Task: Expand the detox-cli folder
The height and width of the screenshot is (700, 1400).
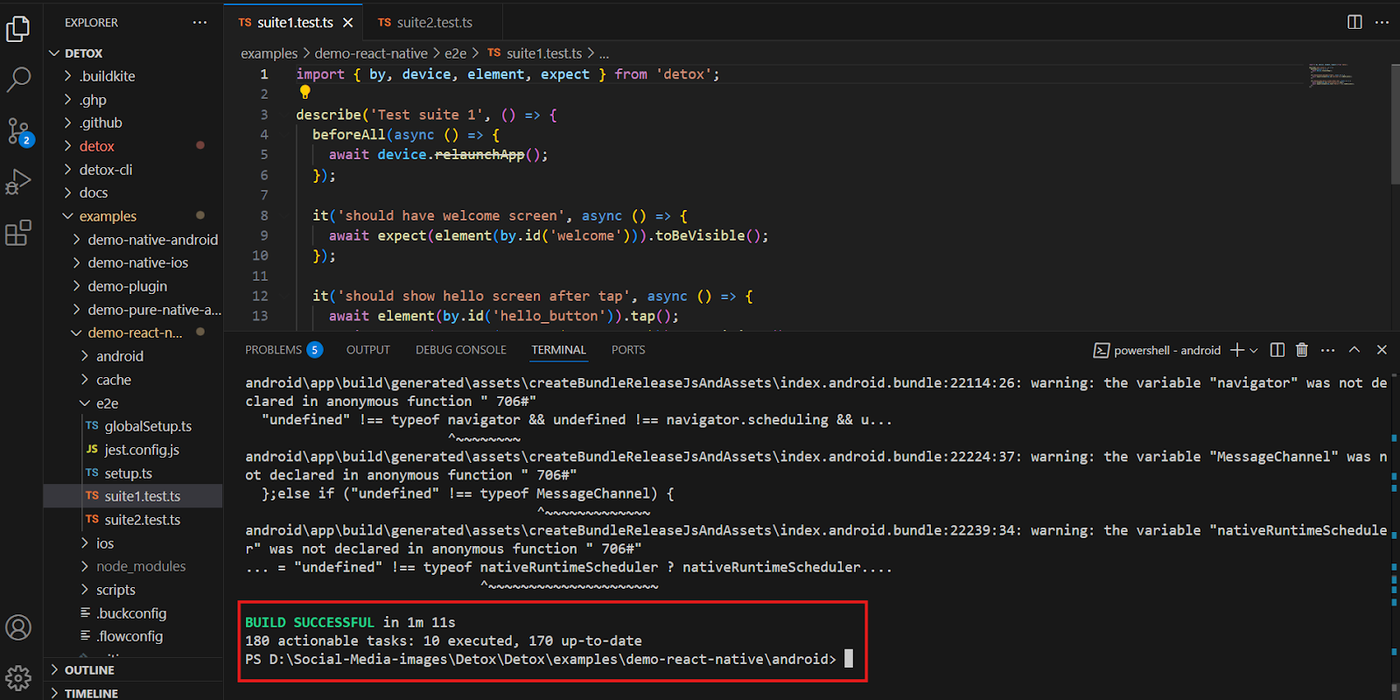Action: pos(133,169)
